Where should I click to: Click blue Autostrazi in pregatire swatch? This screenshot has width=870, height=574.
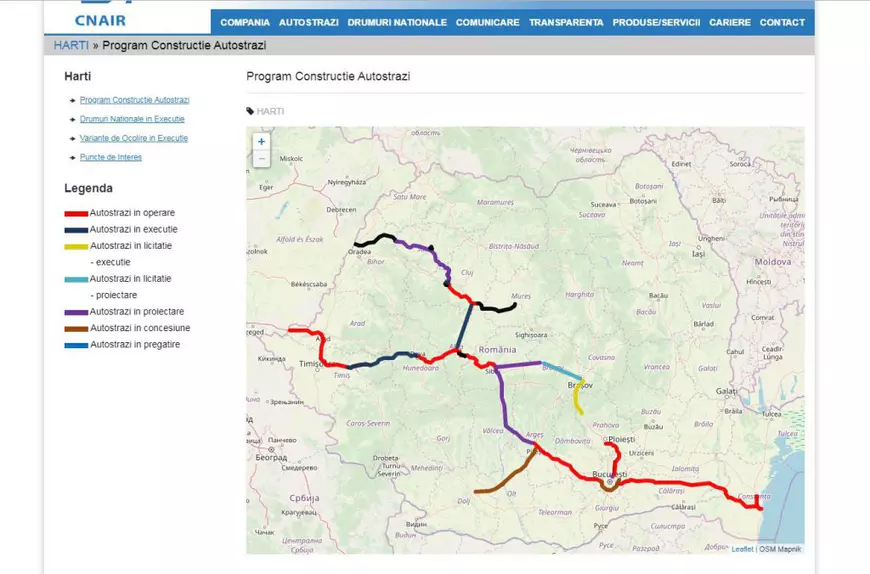click(76, 346)
